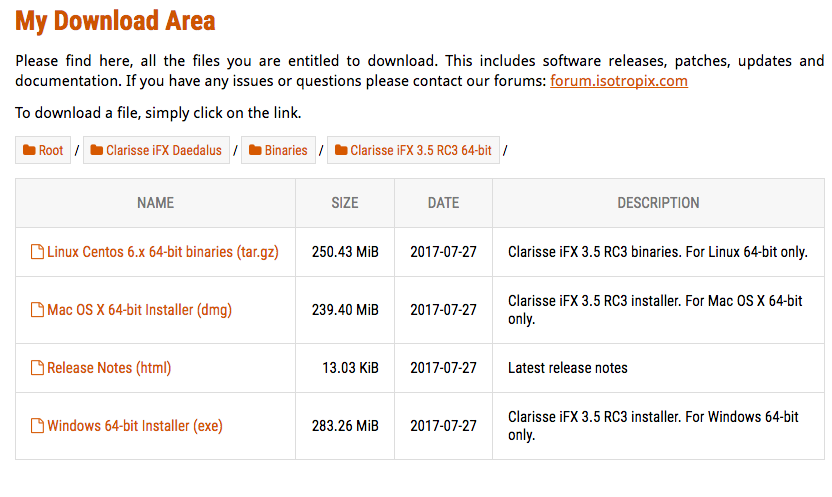Click the date in the Release Notes row
Image resolution: width=832 pixels, height=497 pixels.
tap(444, 368)
